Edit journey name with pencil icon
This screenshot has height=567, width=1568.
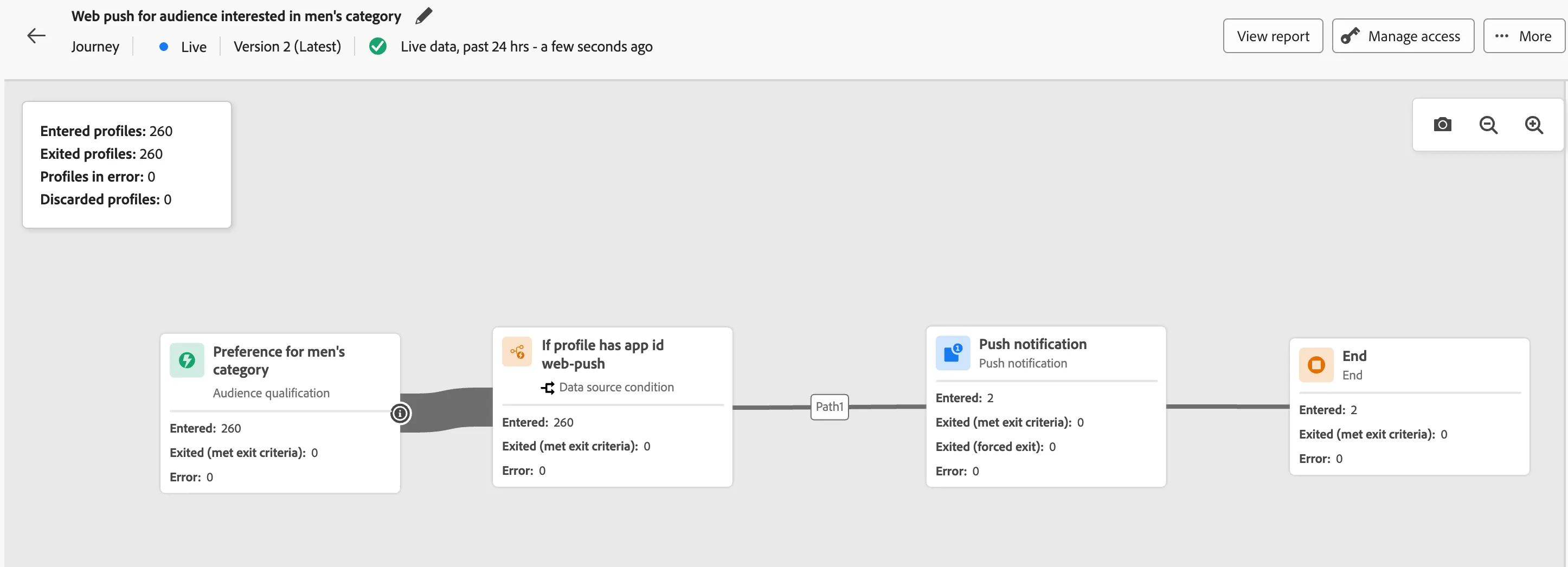tap(423, 16)
